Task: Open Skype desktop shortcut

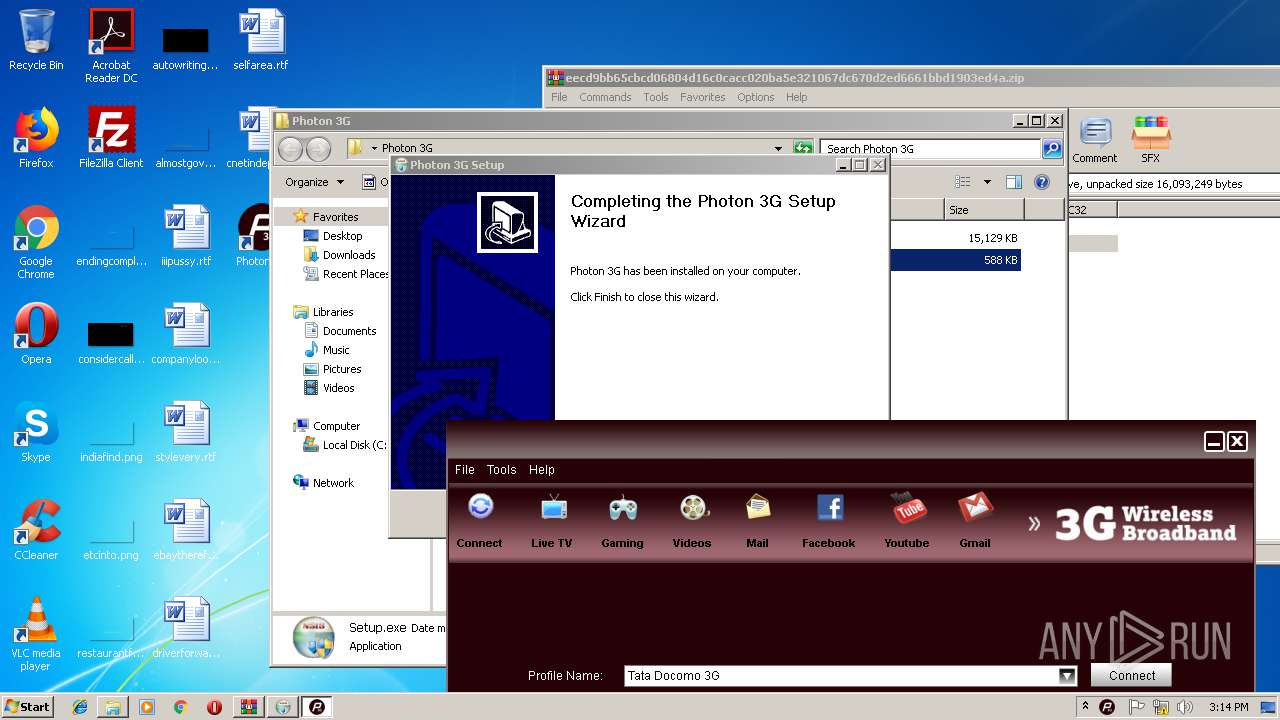Action: (36, 432)
